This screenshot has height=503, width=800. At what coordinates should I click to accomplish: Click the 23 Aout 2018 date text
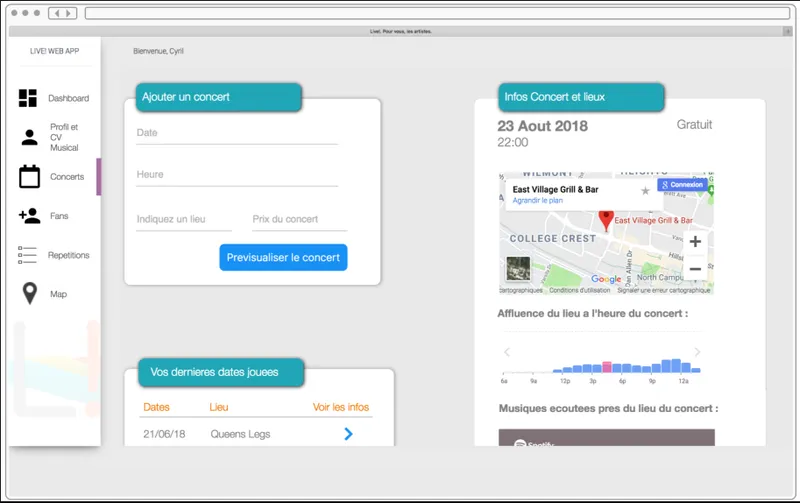[542, 126]
